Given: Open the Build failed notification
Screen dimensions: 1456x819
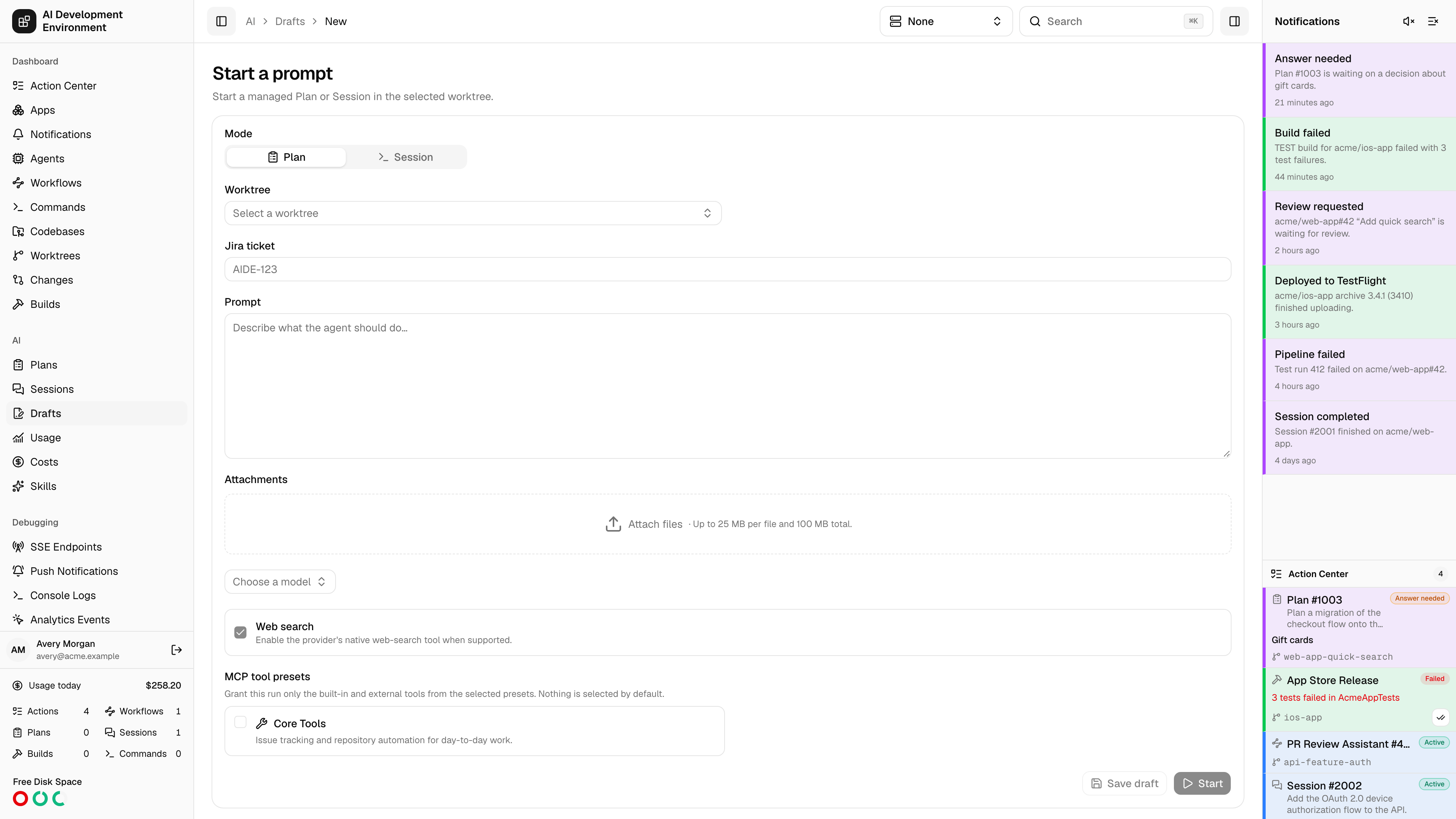Looking at the screenshot, I should point(1359,154).
